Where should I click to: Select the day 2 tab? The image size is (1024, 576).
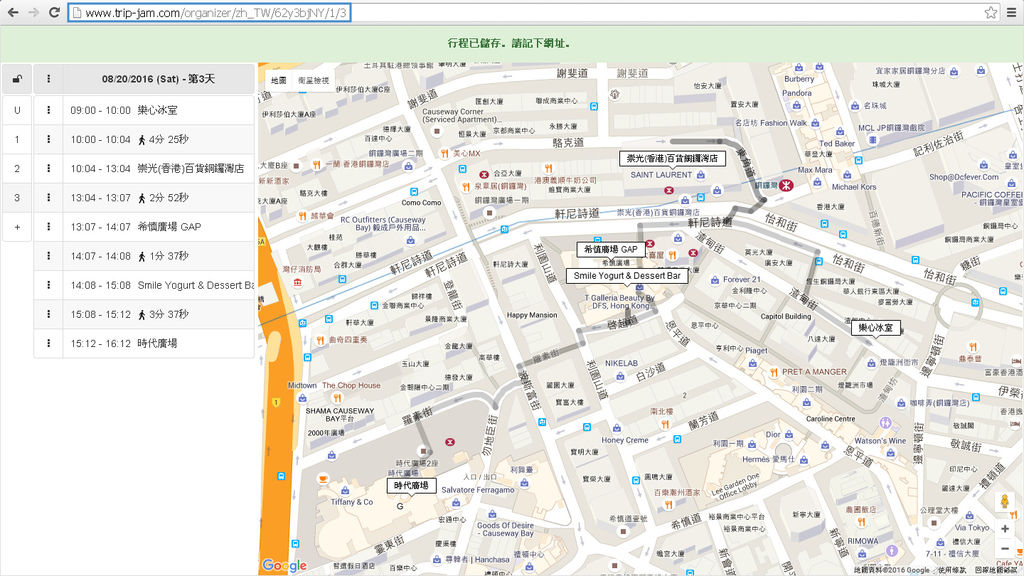(17, 168)
